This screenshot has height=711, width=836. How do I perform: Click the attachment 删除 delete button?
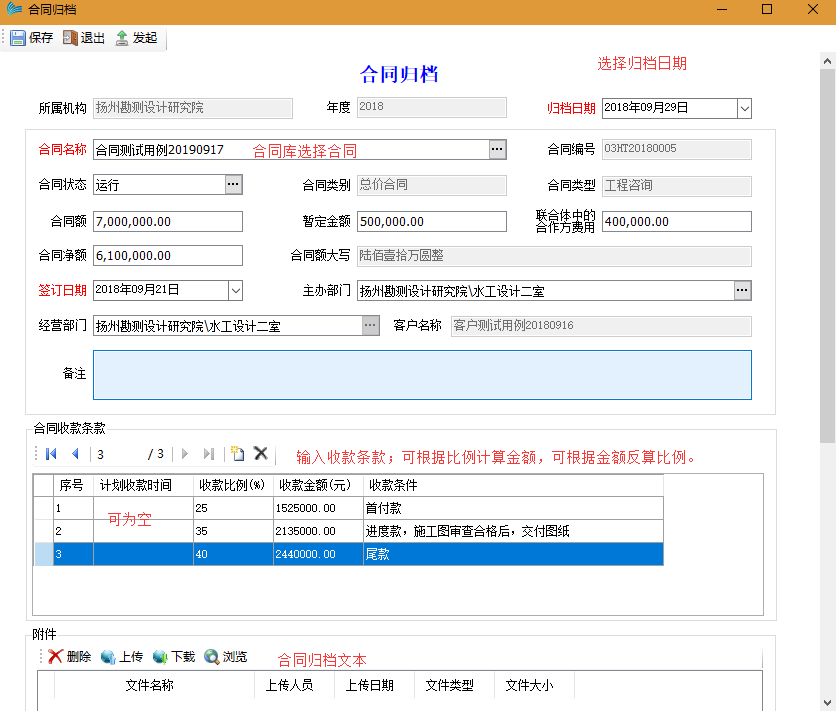70,657
